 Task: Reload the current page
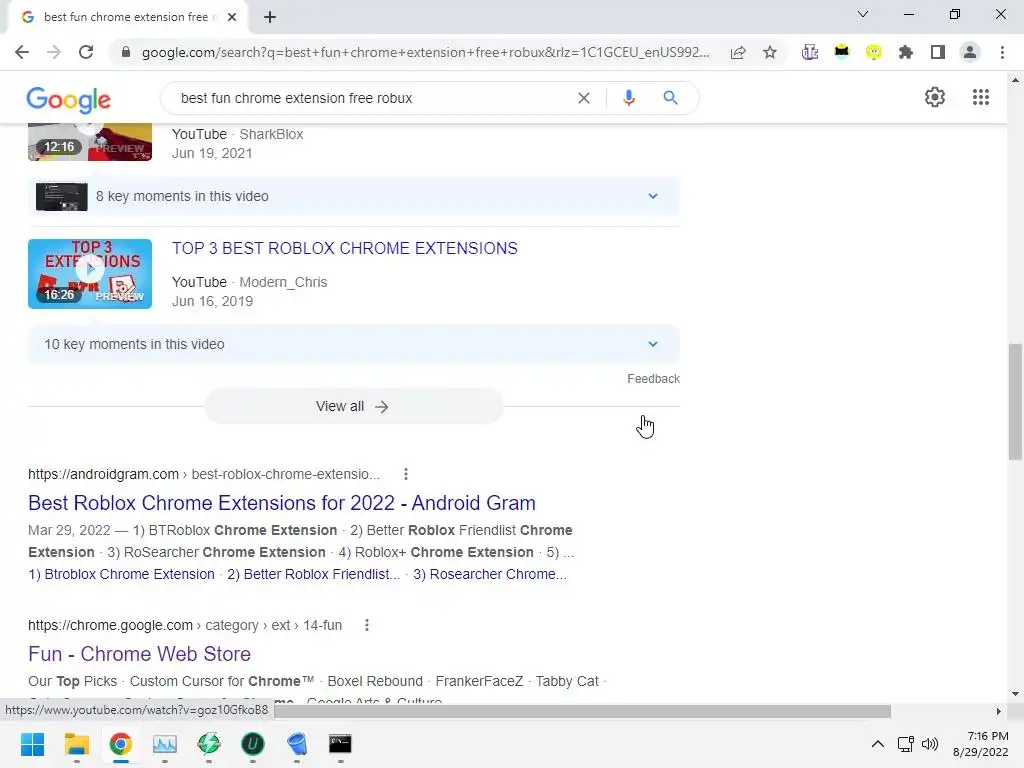coord(86,52)
